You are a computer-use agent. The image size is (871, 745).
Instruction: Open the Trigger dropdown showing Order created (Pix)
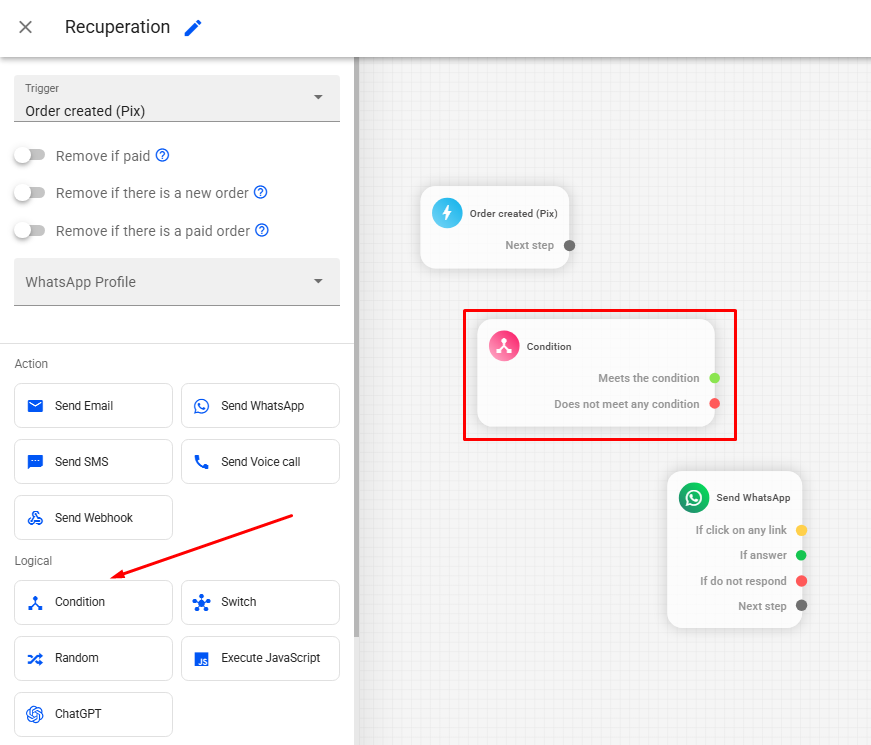177,100
